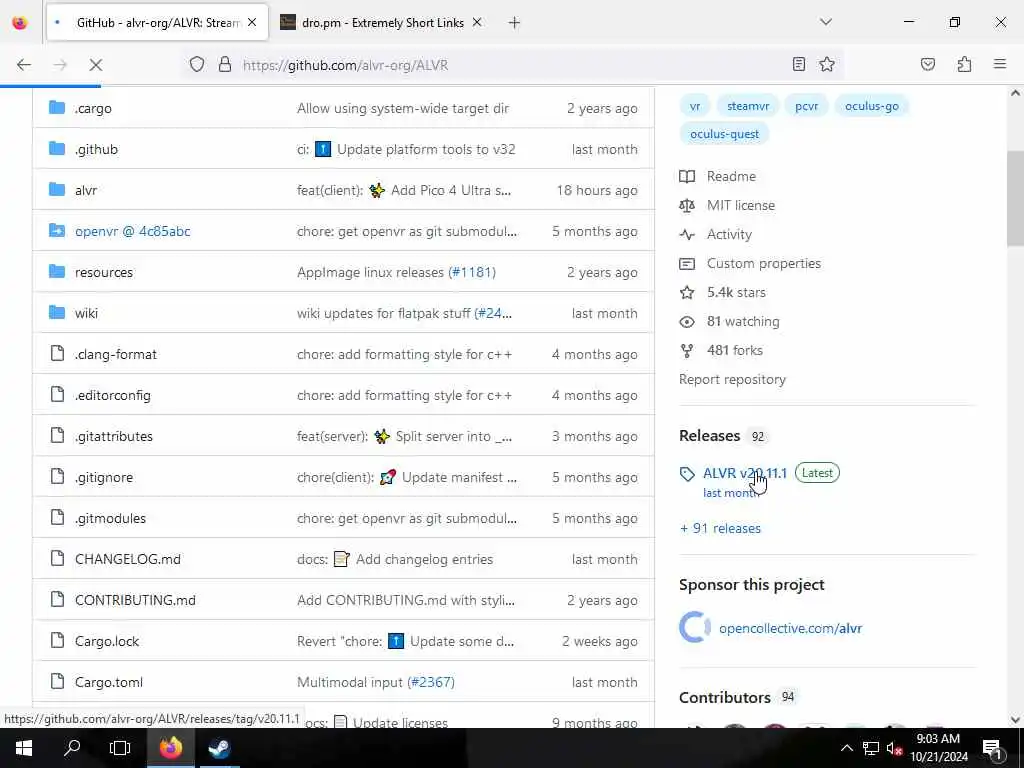The height and width of the screenshot is (768, 1024).
Task: Click Report repository
Action: pyautogui.click(x=732, y=379)
